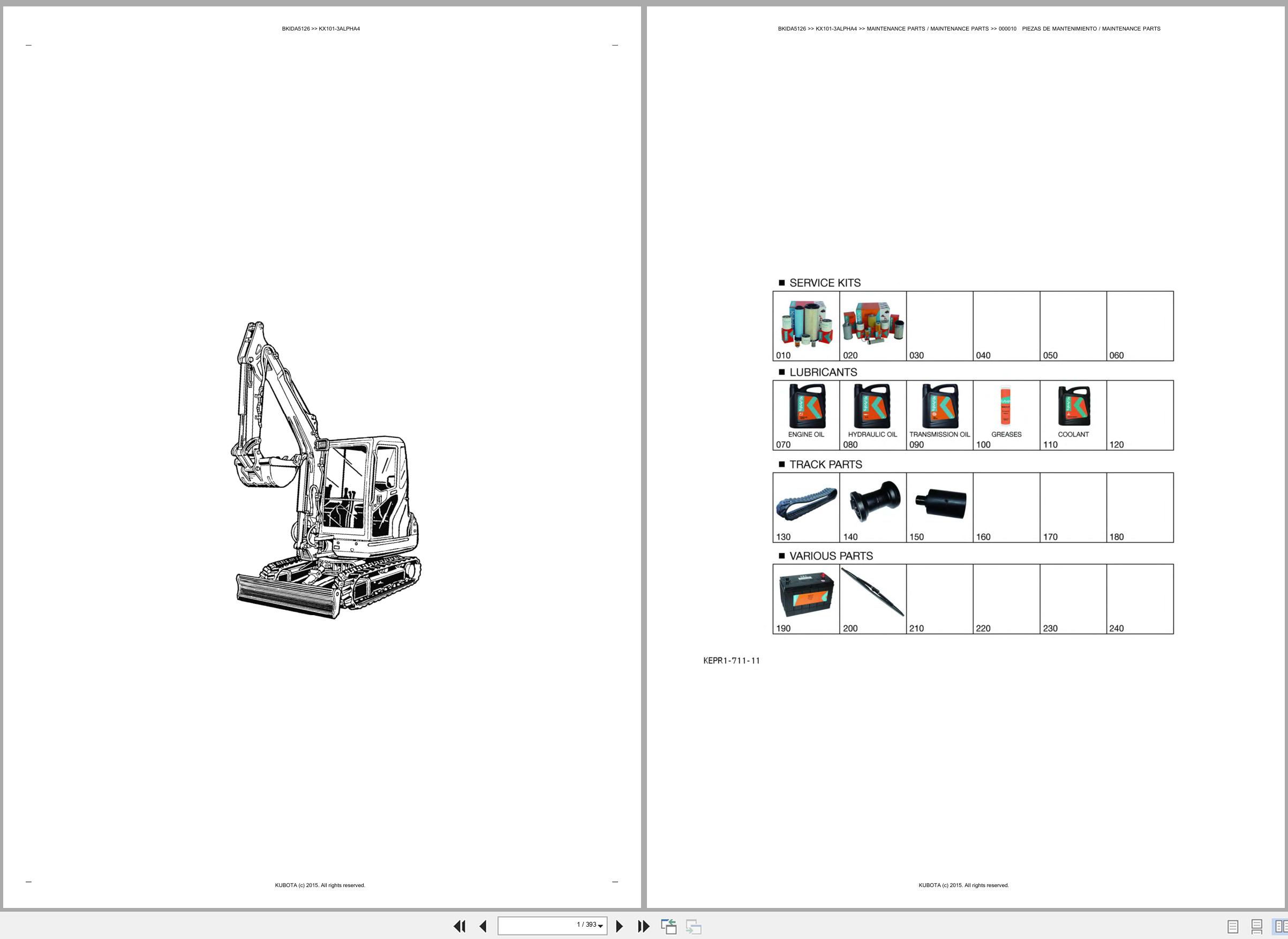The height and width of the screenshot is (939, 1288).
Task: Select the Engine Oil canister 070
Action: coord(807,406)
